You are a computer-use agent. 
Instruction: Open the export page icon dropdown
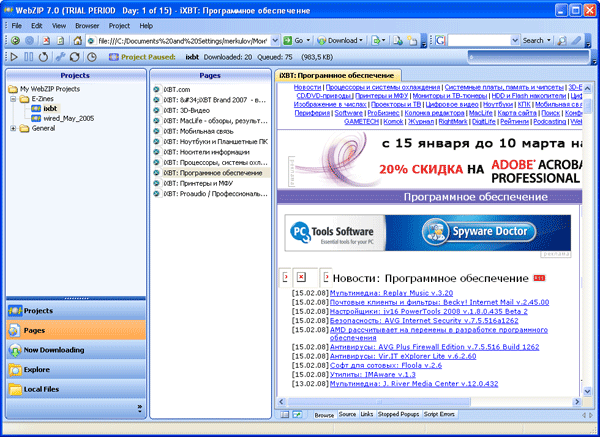tap(384, 41)
